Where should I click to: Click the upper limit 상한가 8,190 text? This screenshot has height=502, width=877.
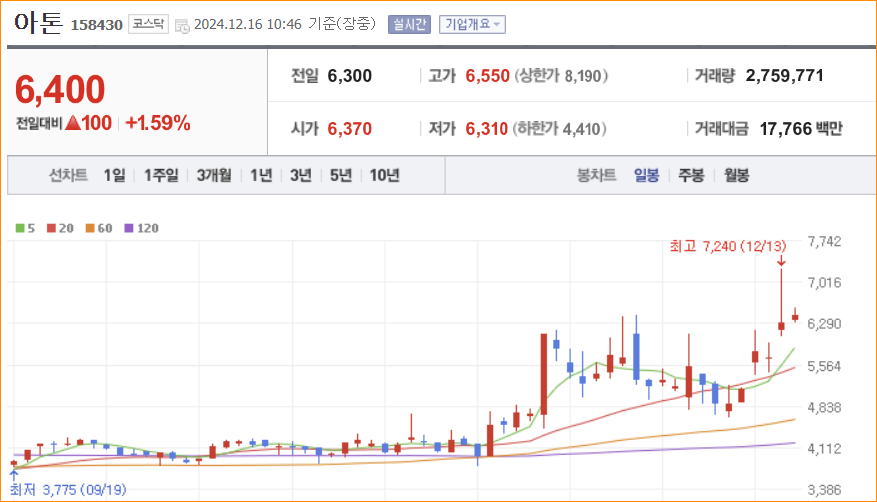point(561,76)
